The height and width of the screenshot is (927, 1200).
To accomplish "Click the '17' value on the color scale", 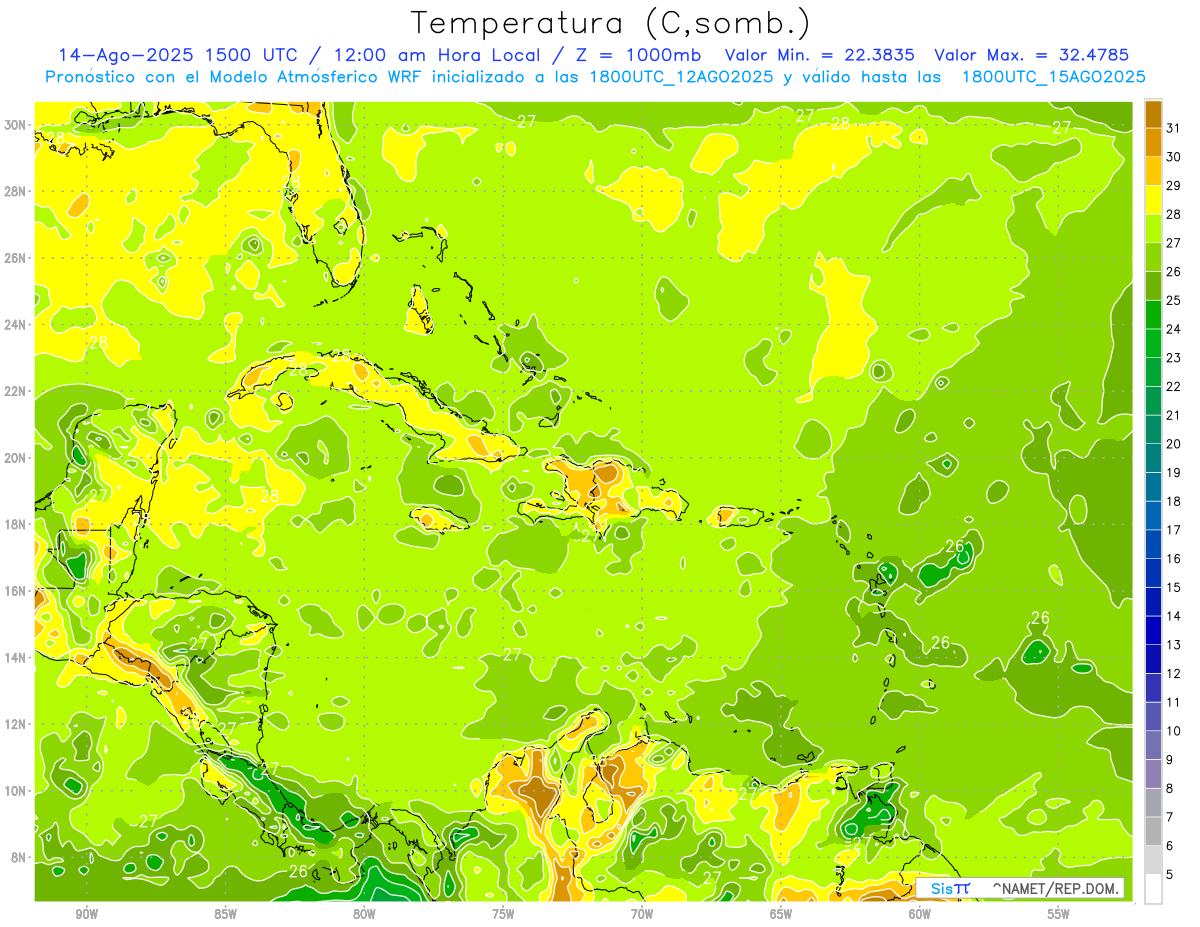I will tap(1174, 530).
